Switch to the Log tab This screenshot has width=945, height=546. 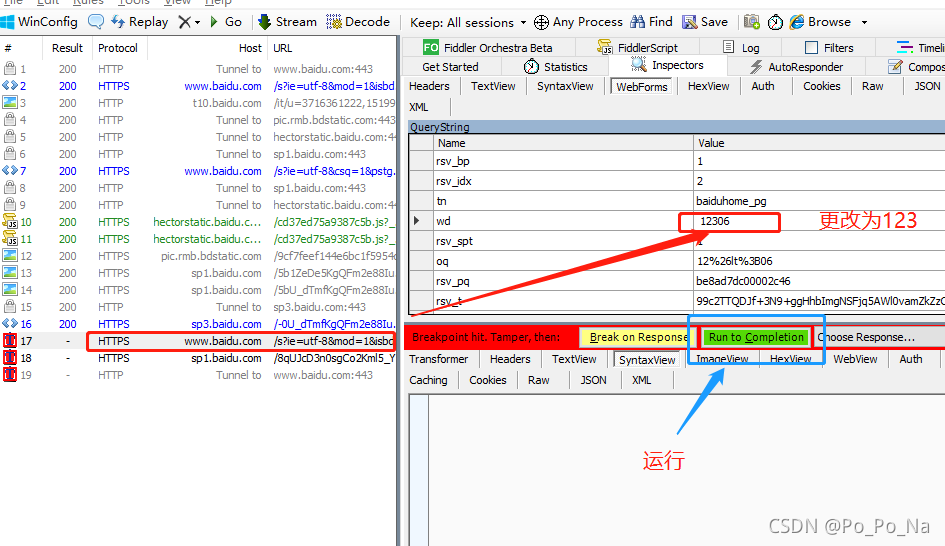741,48
